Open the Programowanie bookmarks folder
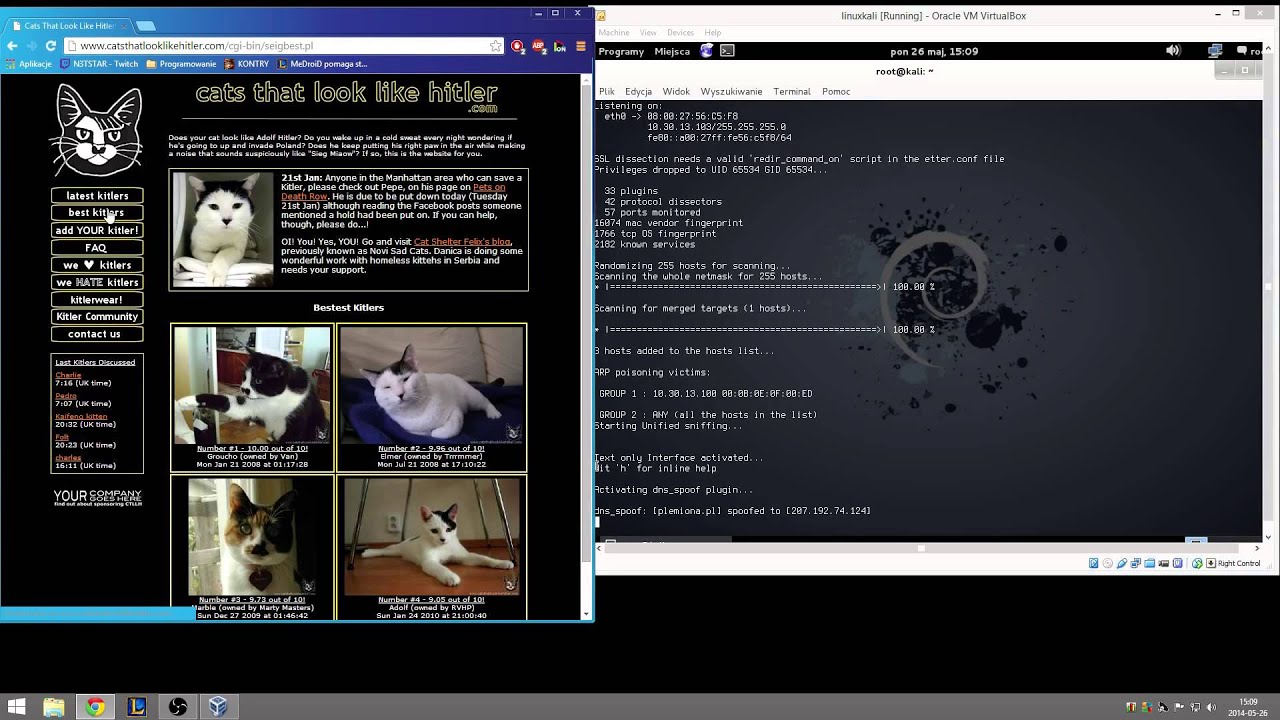1280x720 pixels. point(181,64)
